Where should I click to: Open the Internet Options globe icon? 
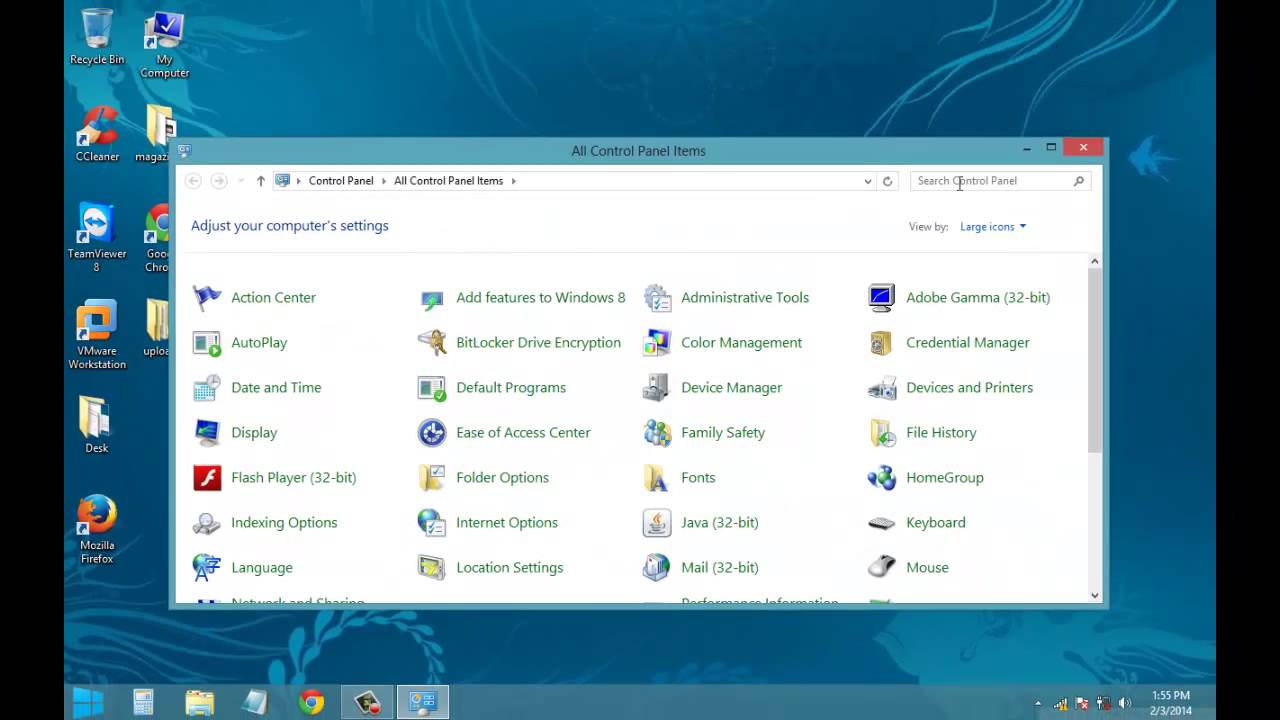point(432,522)
